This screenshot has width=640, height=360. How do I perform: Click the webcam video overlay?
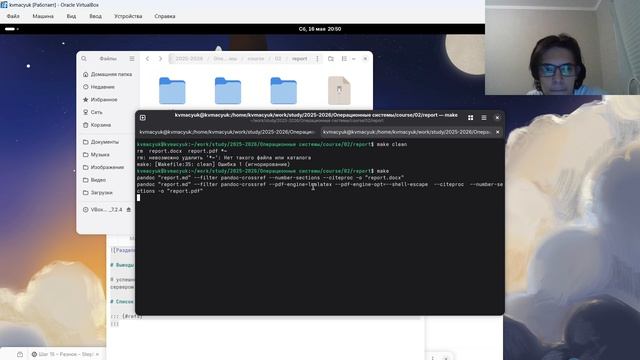[x=562, y=47]
